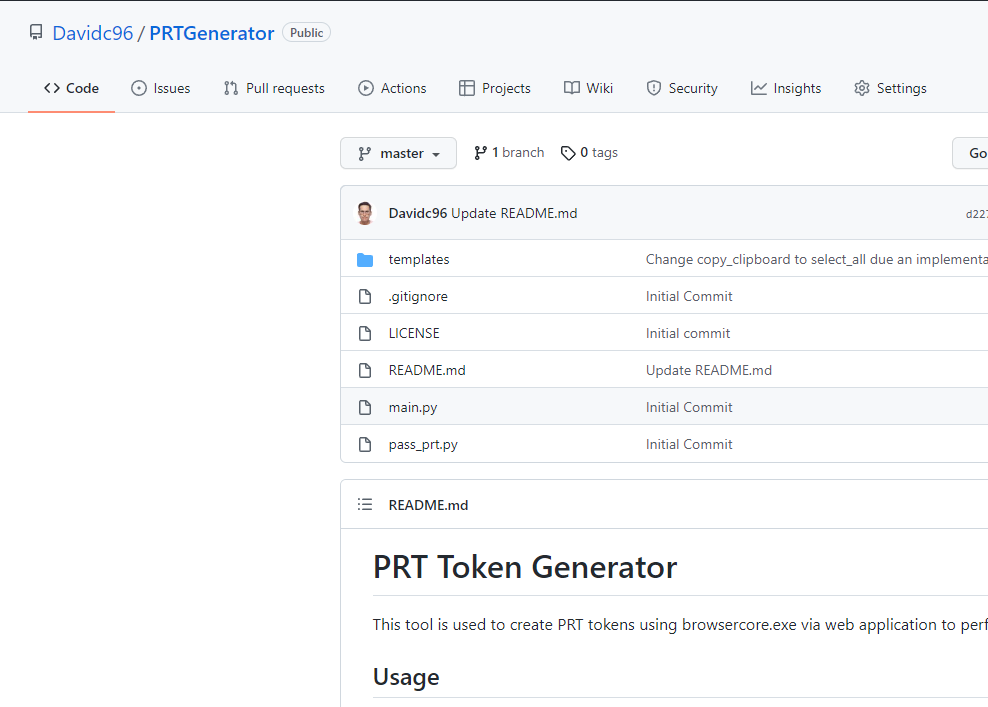
Task: Open repository Settings tab
Action: coord(890,88)
